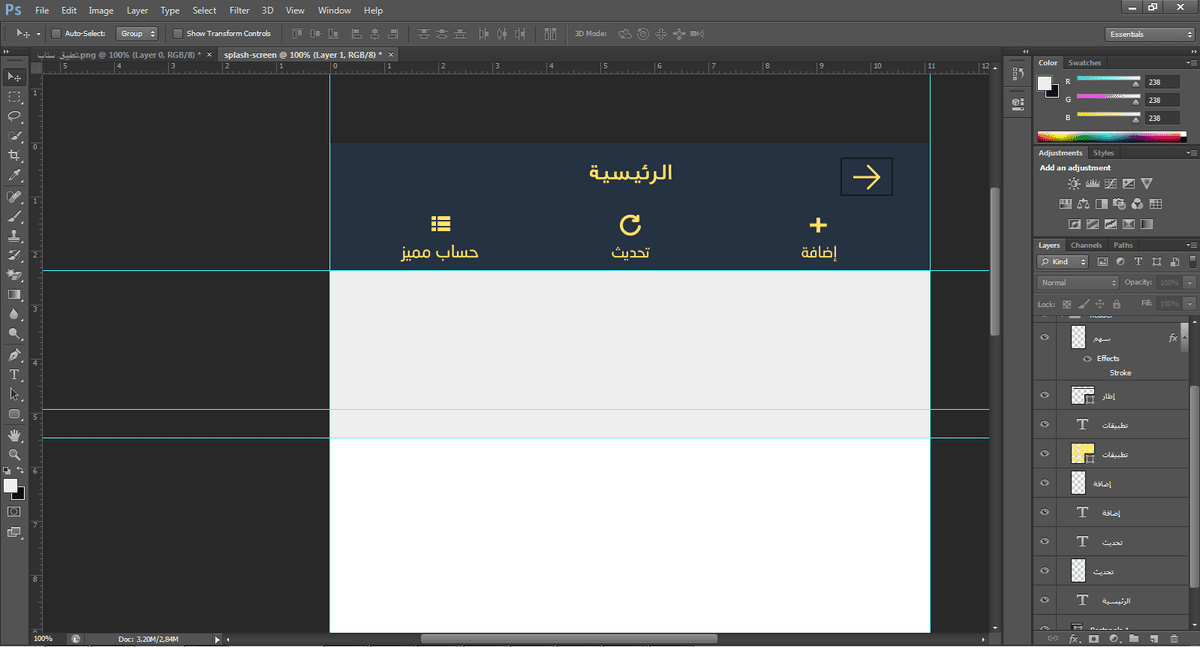Screen dimensions: 1200x647
Task: Pick the Eyedropper tool
Action: pos(15,176)
